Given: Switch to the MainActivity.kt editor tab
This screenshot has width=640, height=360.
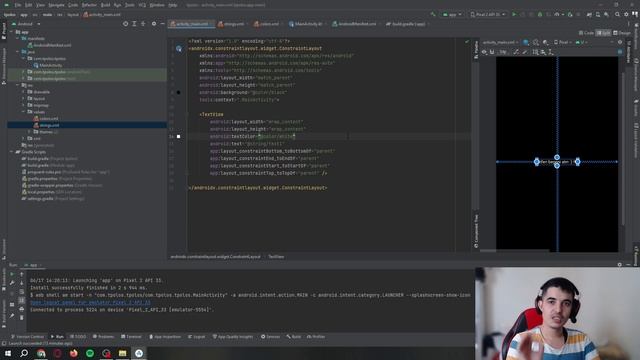Looking at the screenshot, I should (x=306, y=24).
